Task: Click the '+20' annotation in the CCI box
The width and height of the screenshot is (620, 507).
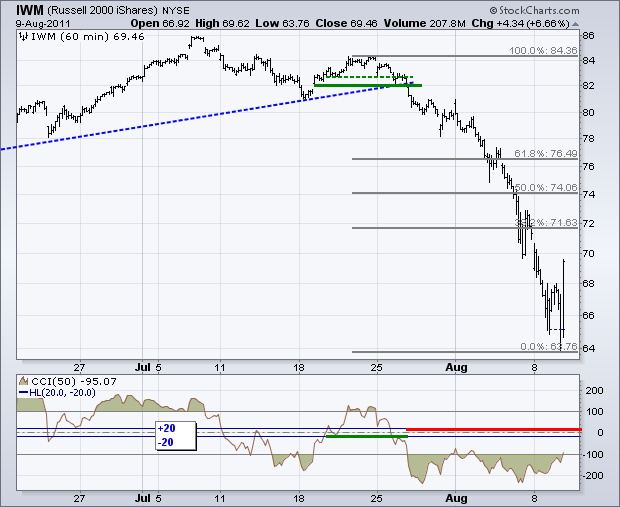Action: pyautogui.click(x=166, y=429)
